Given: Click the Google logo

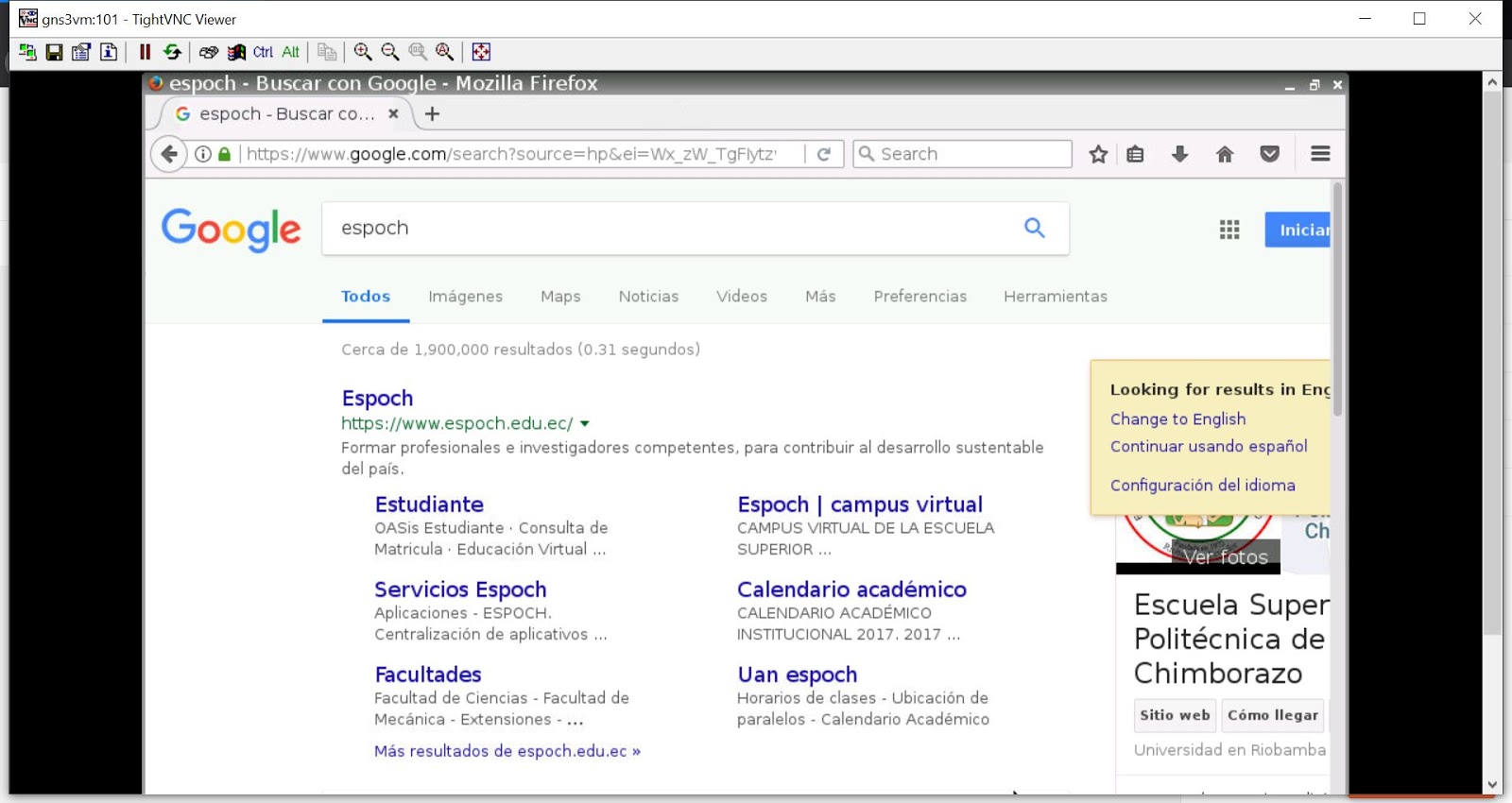Looking at the screenshot, I should click(232, 230).
